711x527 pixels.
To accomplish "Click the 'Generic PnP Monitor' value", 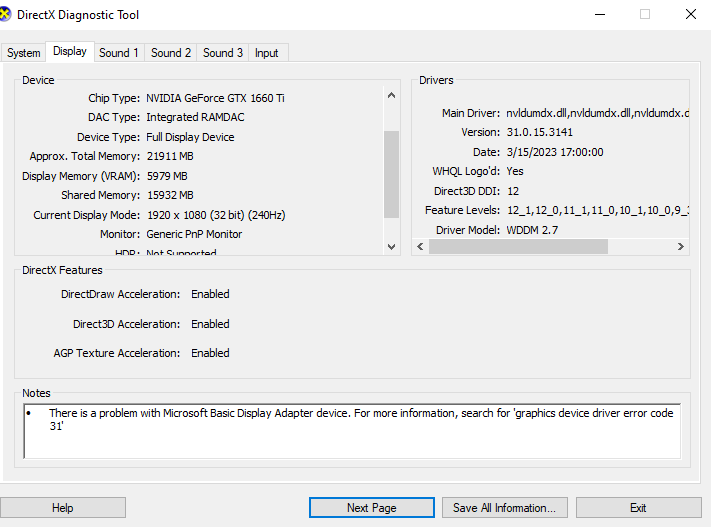I will point(194,234).
